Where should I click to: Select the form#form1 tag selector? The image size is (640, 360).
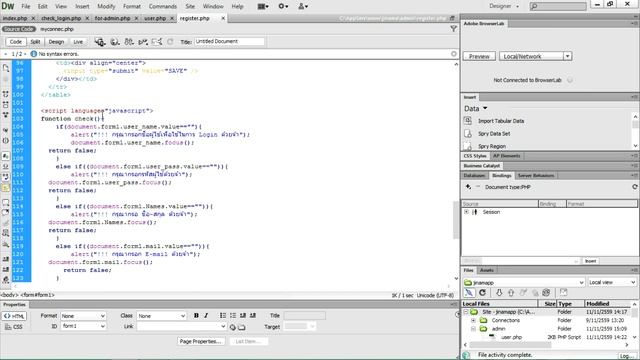click(x=37, y=295)
